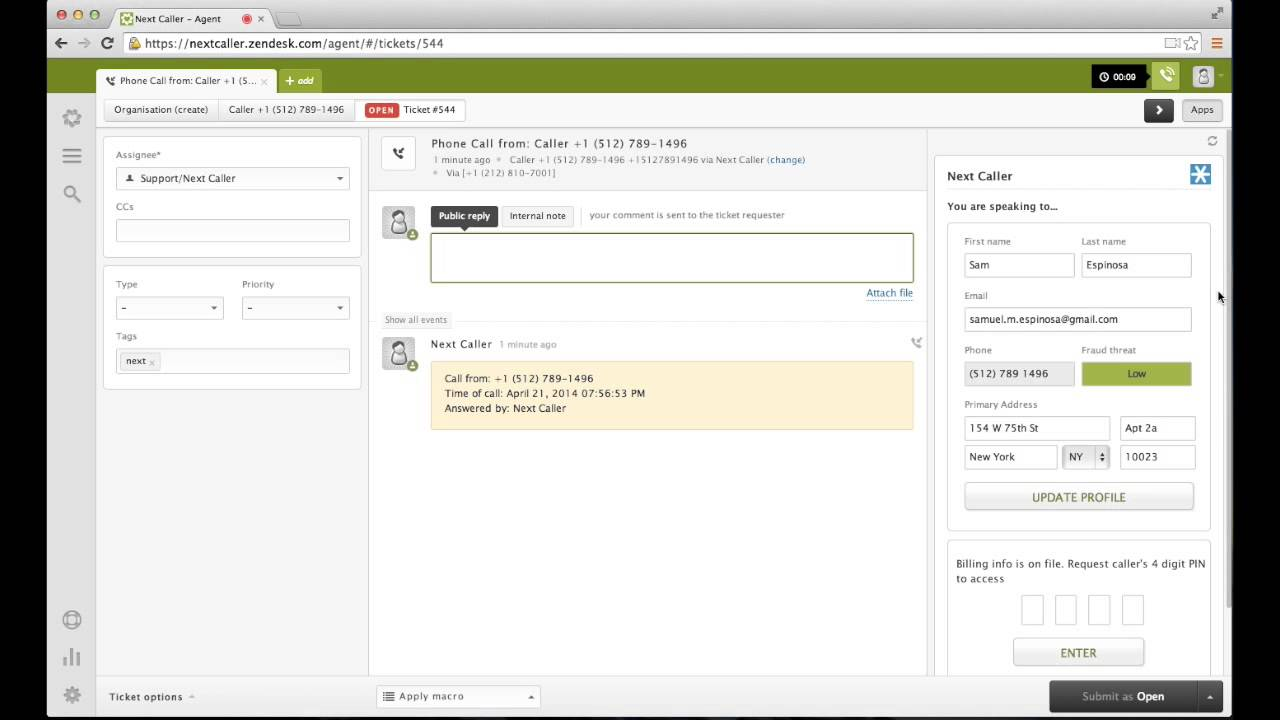
Task: Select the Ticket #544 breadcrumb
Action: click(411, 110)
